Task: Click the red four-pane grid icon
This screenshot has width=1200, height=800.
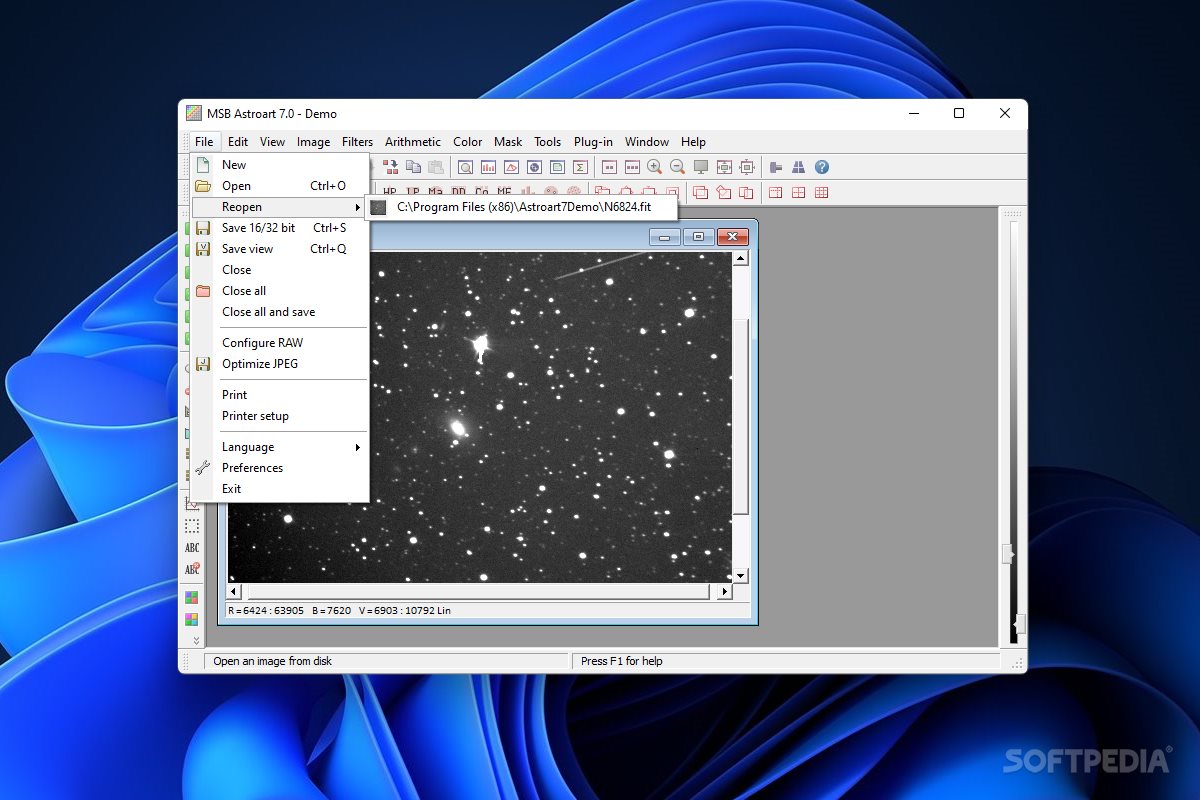Action: click(x=799, y=192)
